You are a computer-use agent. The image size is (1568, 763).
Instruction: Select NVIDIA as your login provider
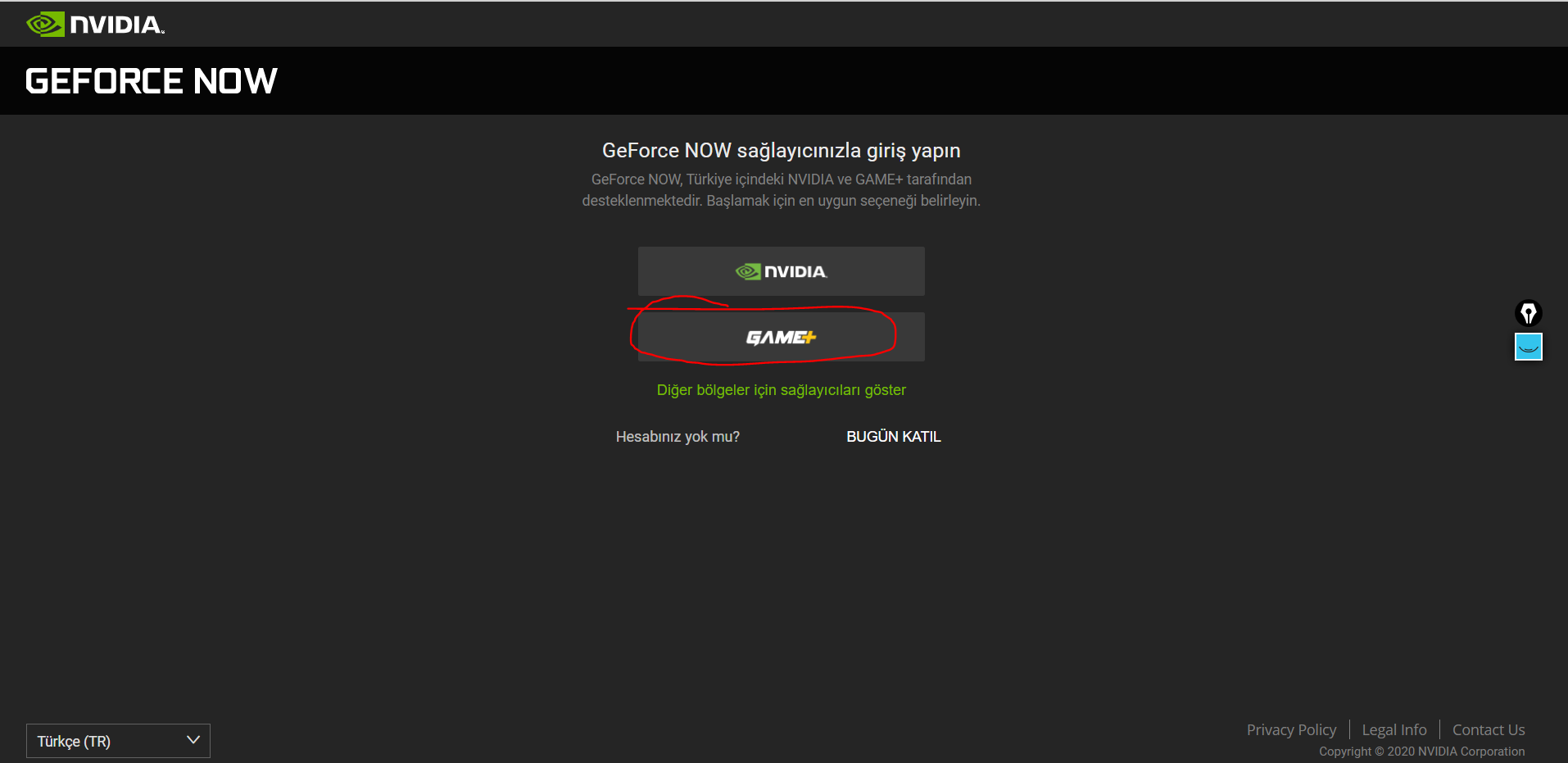pos(781,270)
